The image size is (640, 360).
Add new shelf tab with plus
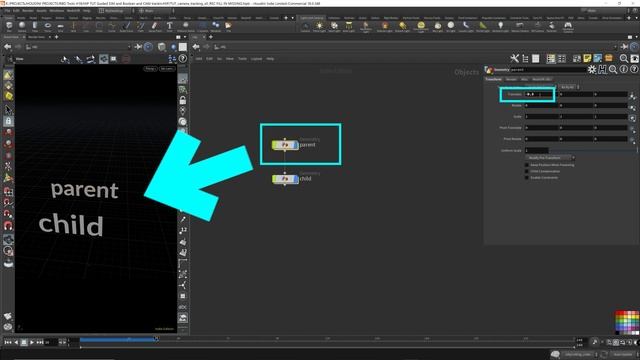point(286,18)
